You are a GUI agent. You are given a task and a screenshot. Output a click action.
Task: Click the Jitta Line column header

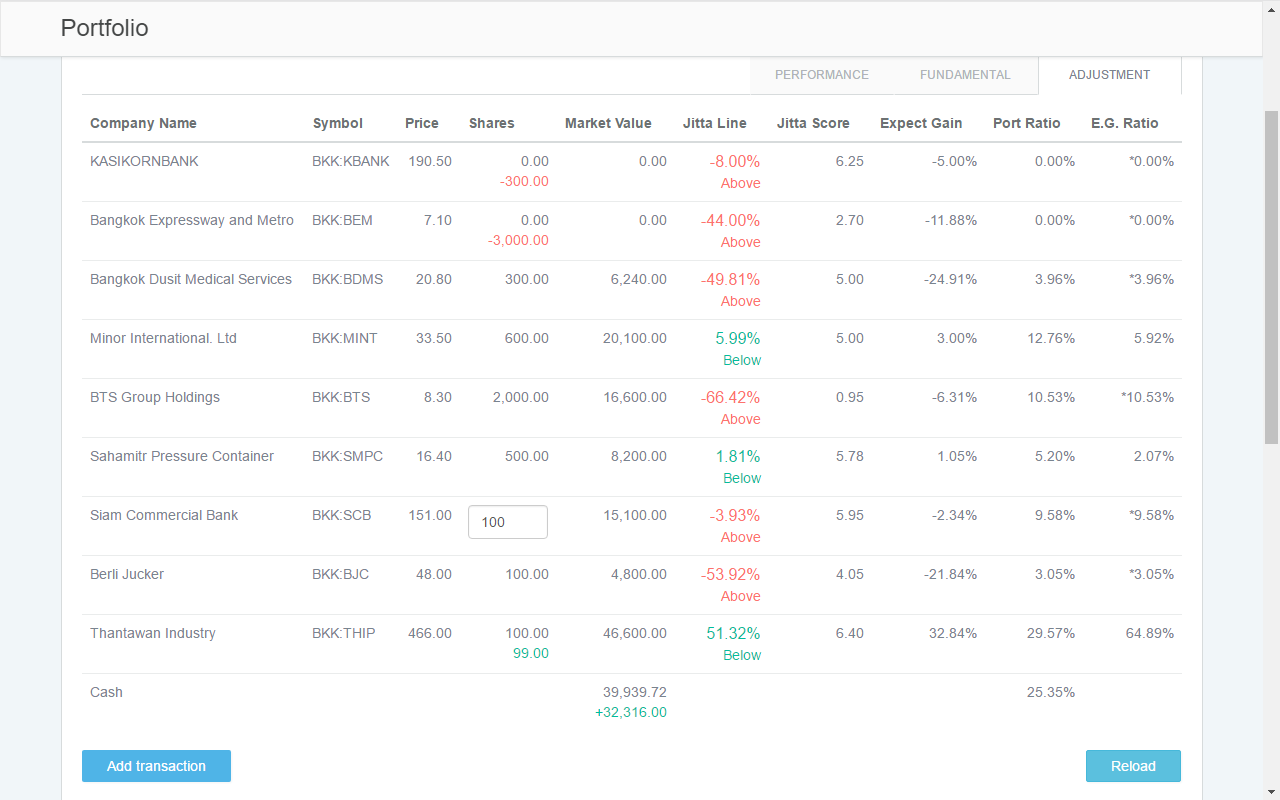[x=714, y=123]
